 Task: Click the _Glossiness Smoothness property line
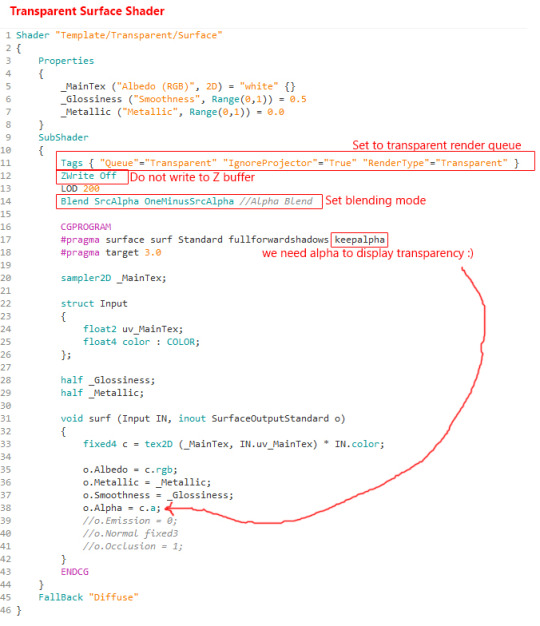pos(184,99)
